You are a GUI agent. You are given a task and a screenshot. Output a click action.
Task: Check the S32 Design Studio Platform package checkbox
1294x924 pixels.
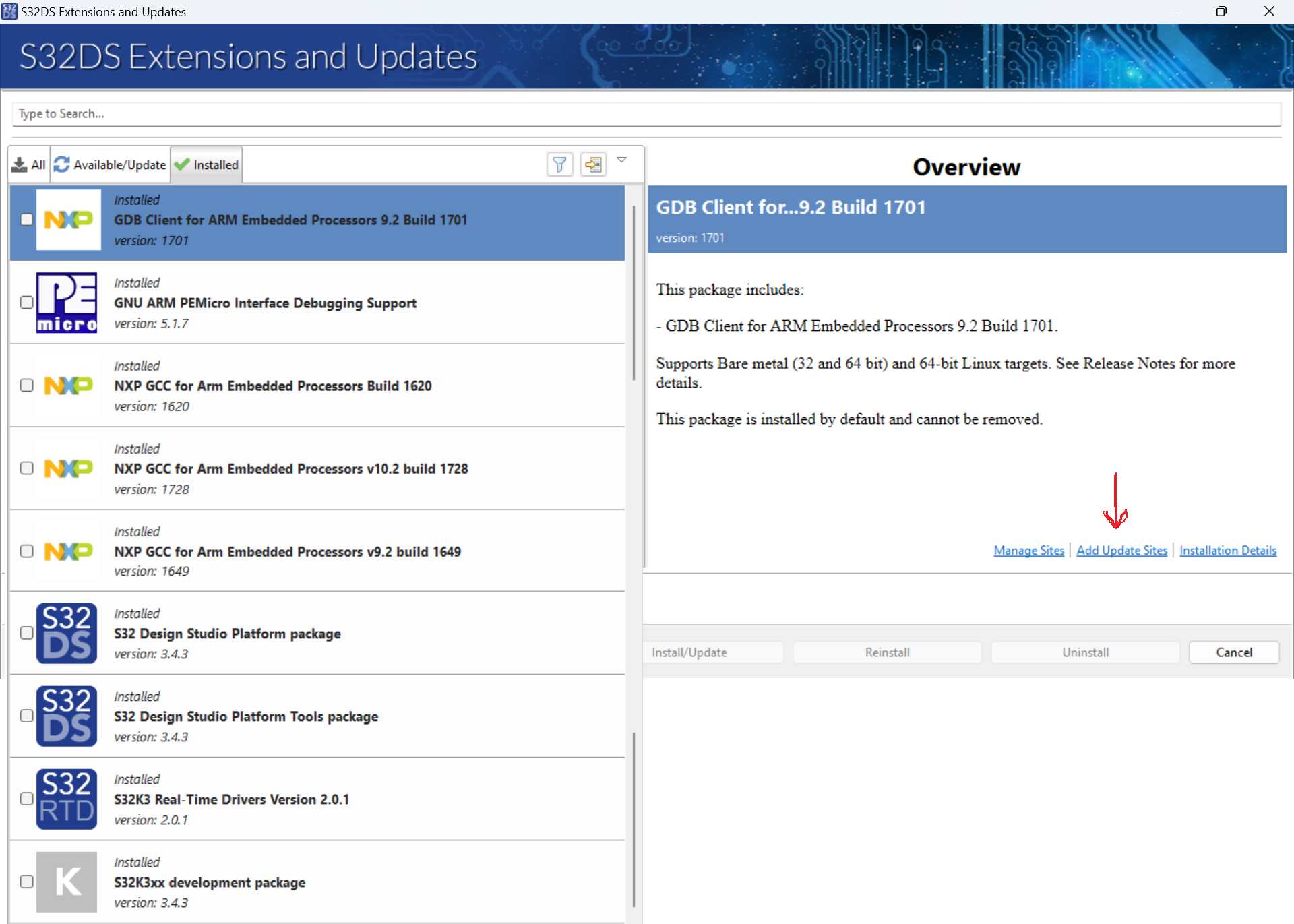tap(27, 632)
